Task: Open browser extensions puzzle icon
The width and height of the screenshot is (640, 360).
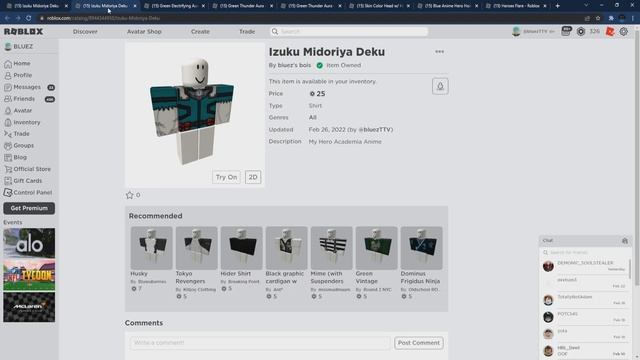Action: (x=611, y=18)
